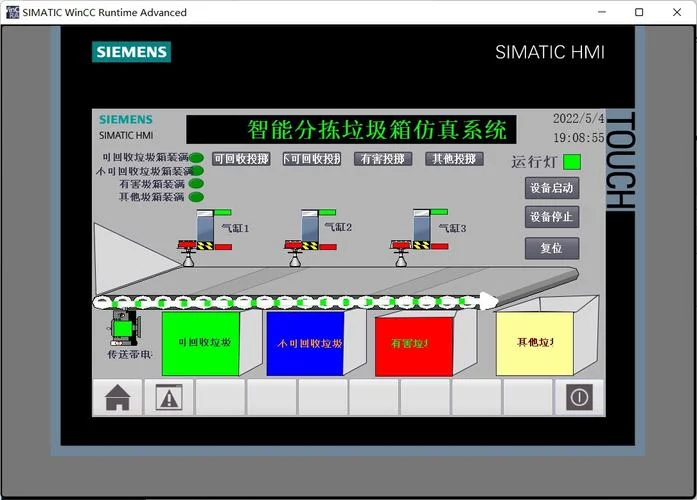Maximize the WinCC Runtime window
Viewport: 697px width, 500px height.
[x=639, y=12]
